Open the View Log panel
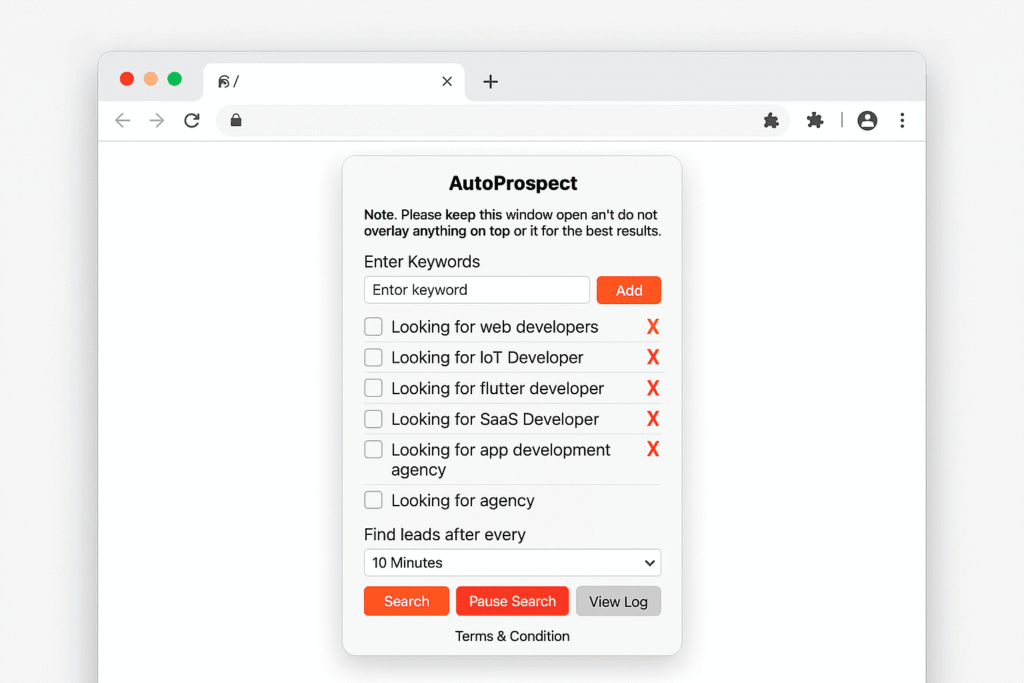 (x=618, y=601)
